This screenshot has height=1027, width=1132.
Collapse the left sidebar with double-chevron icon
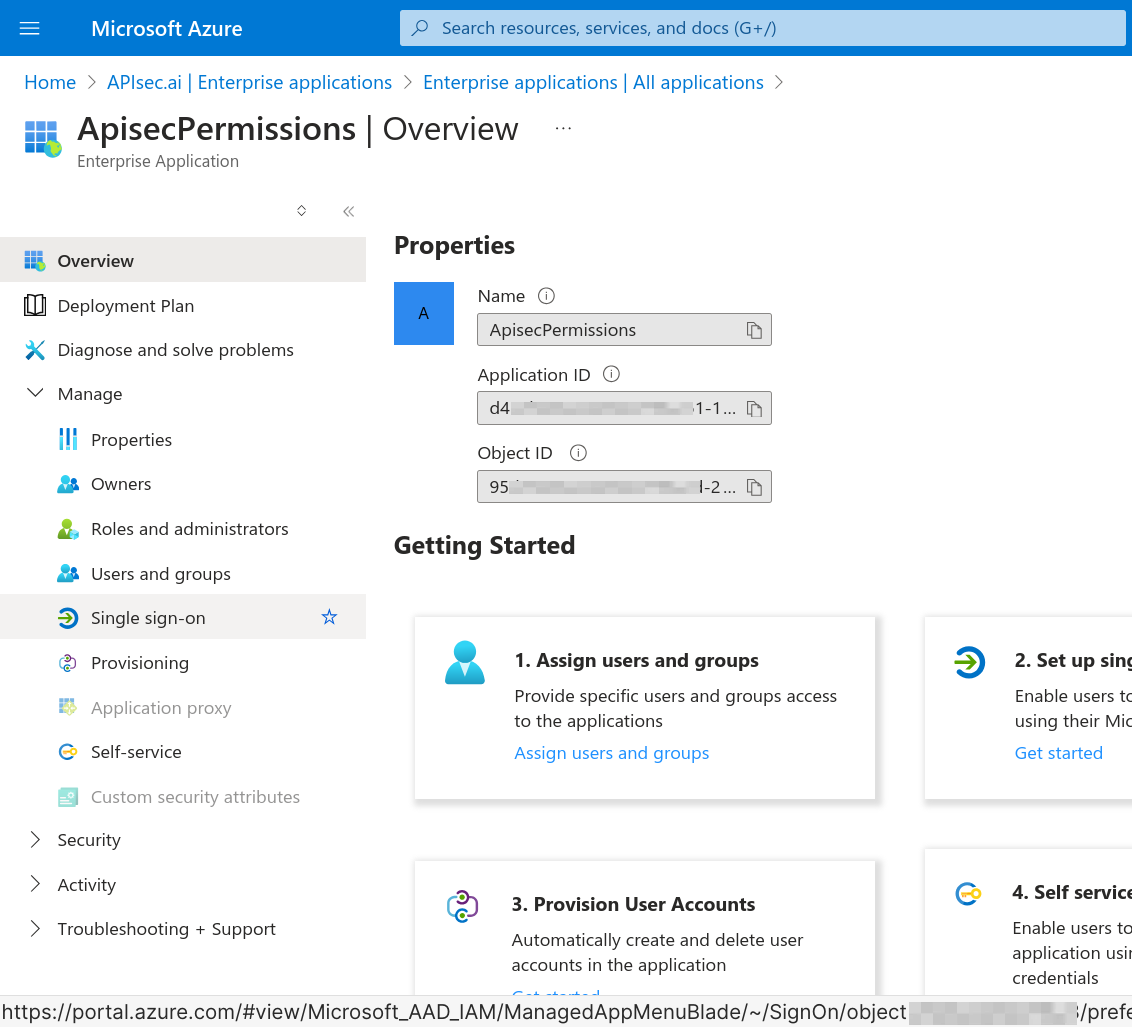click(x=348, y=211)
